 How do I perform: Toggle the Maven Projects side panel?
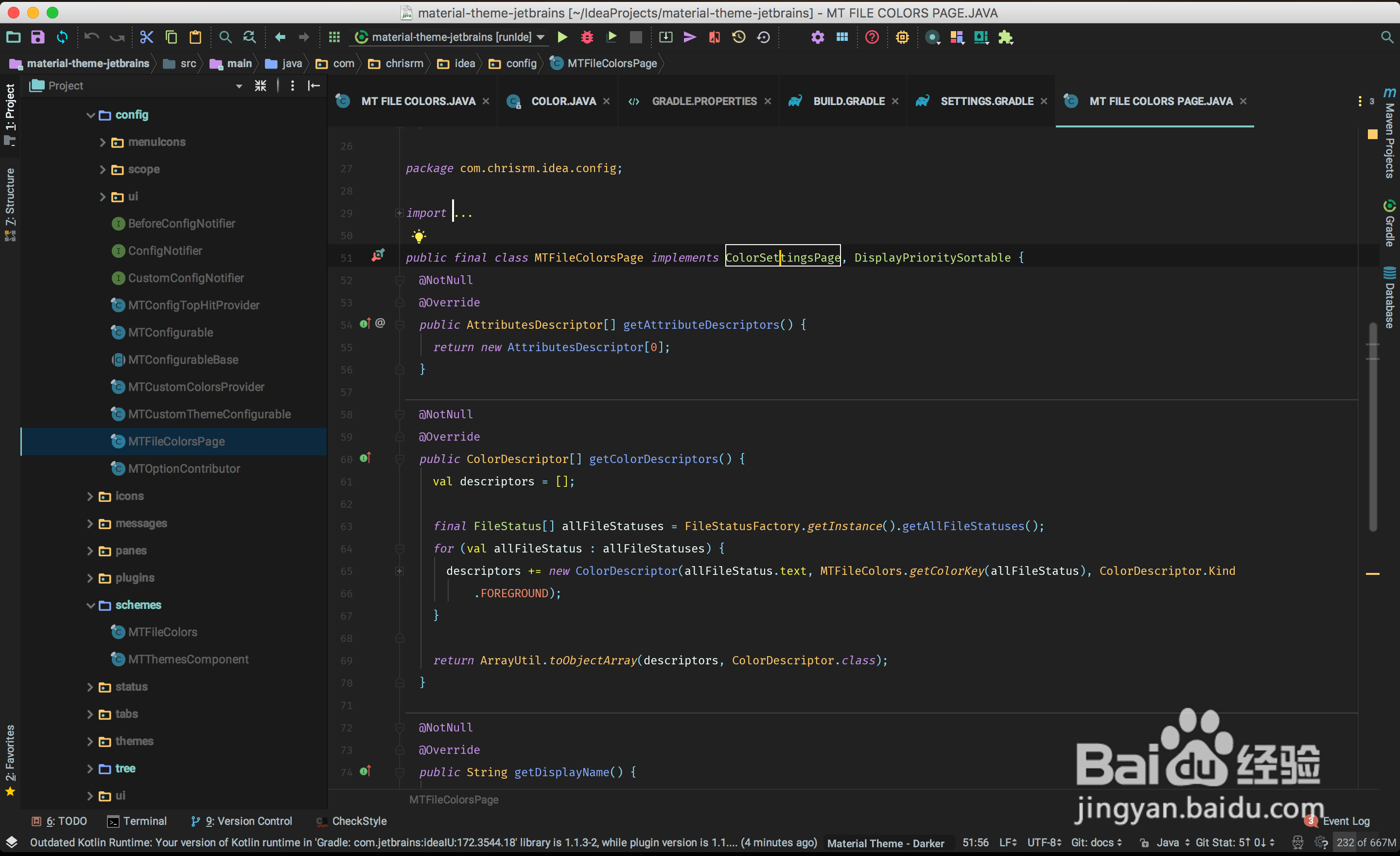point(1389,134)
